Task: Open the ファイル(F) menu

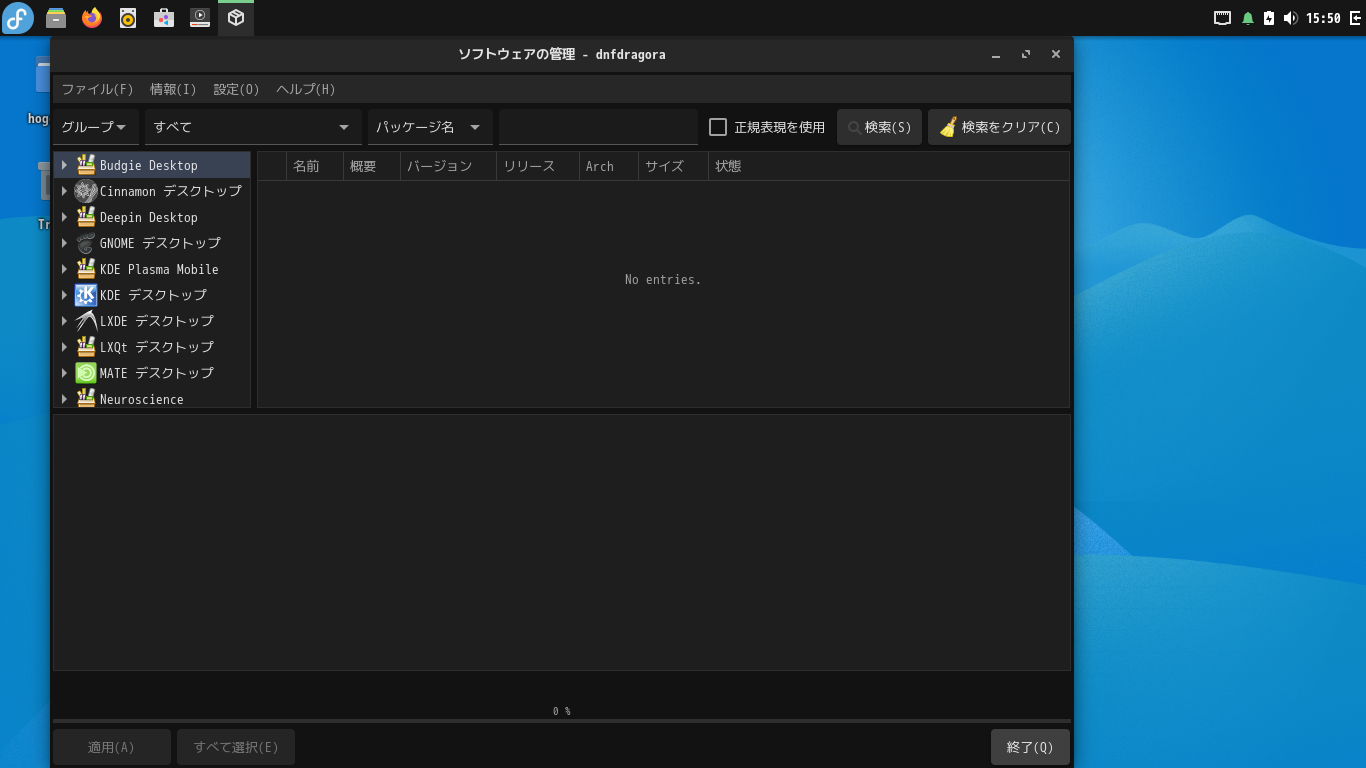Action: 97,89
